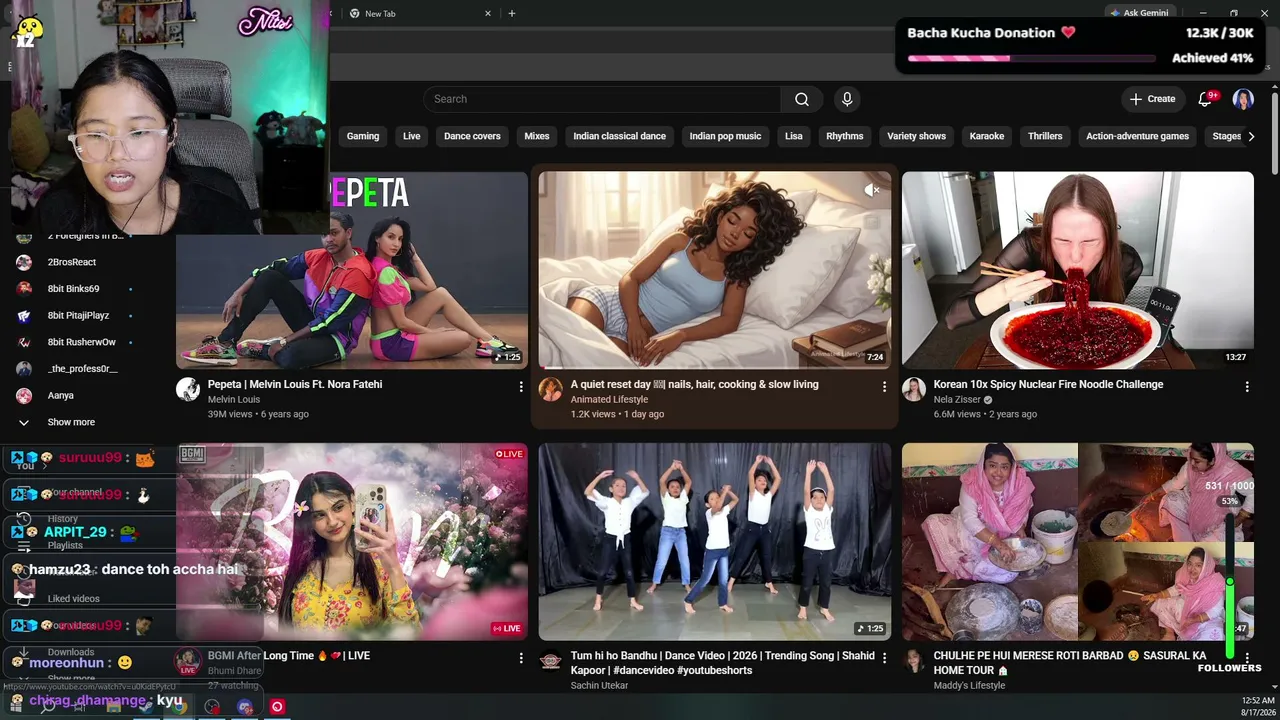This screenshot has height=720, width=1280.
Task: Select the Indian pop music chip
Action: click(x=725, y=136)
